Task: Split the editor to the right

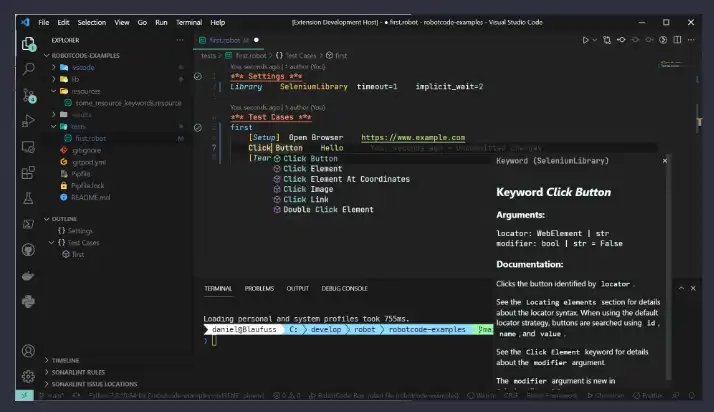Action: click(677, 40)
